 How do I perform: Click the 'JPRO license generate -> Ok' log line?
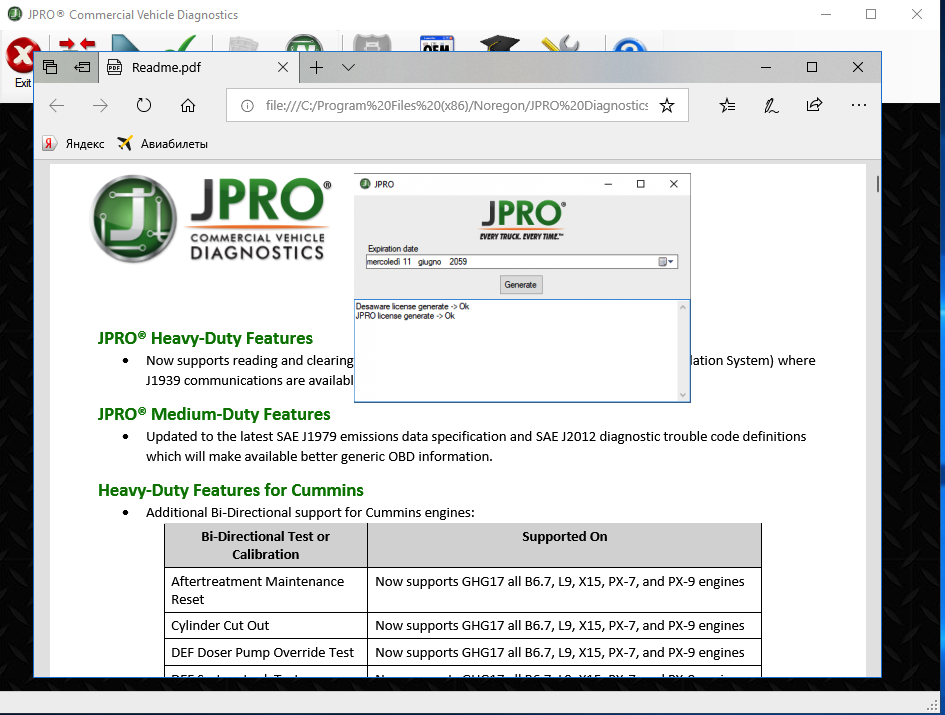click(405, 316)
